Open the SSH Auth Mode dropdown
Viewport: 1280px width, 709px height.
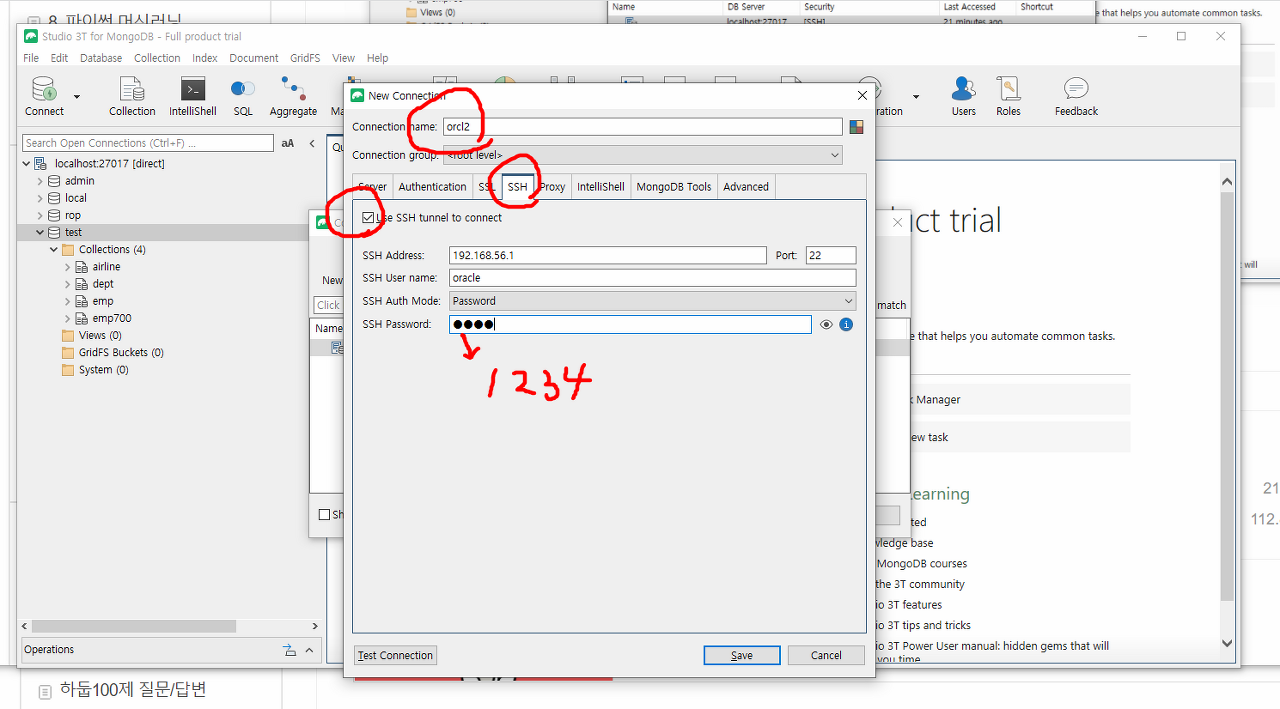click(653, 301)
